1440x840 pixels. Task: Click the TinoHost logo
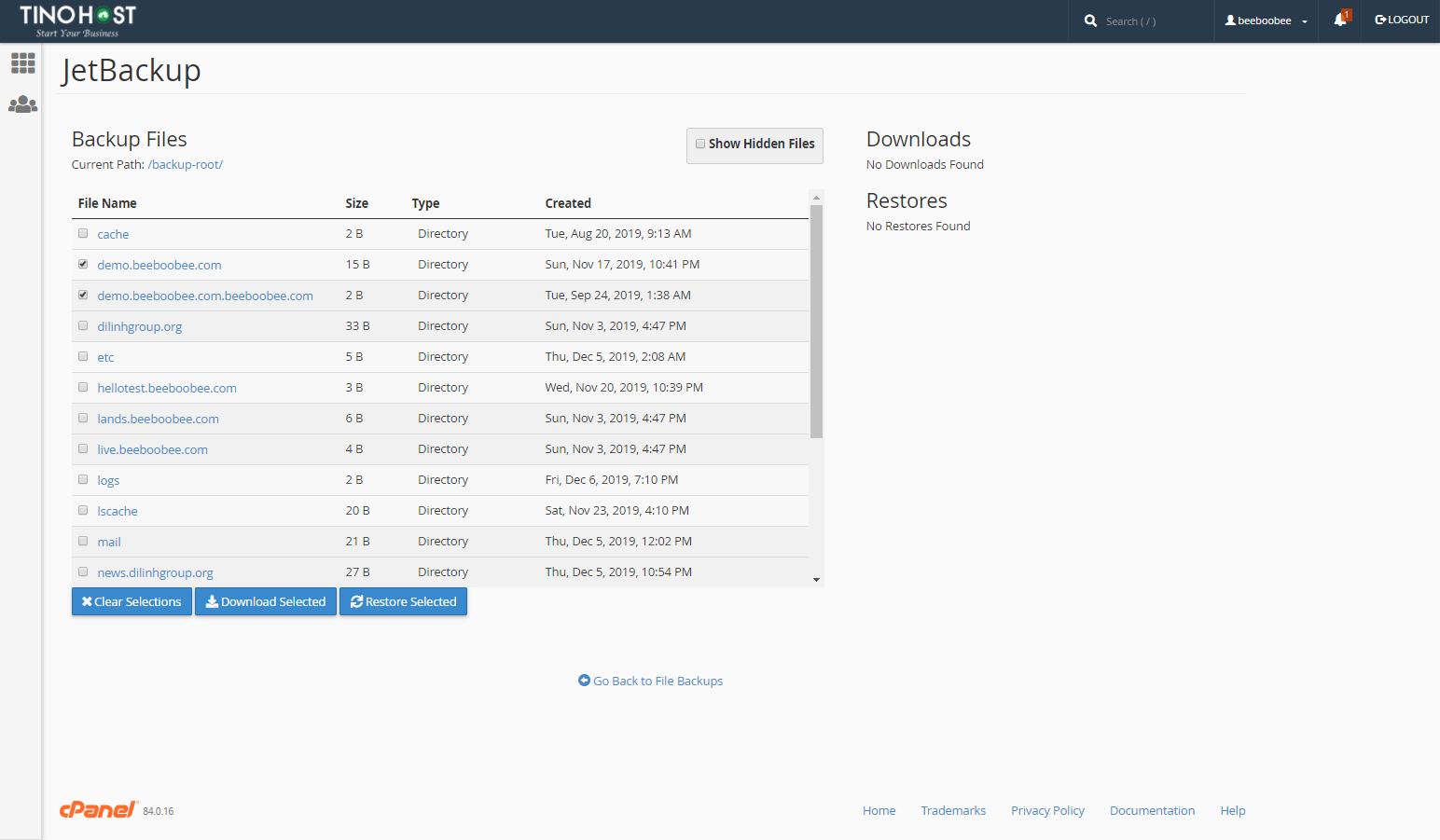77,21
